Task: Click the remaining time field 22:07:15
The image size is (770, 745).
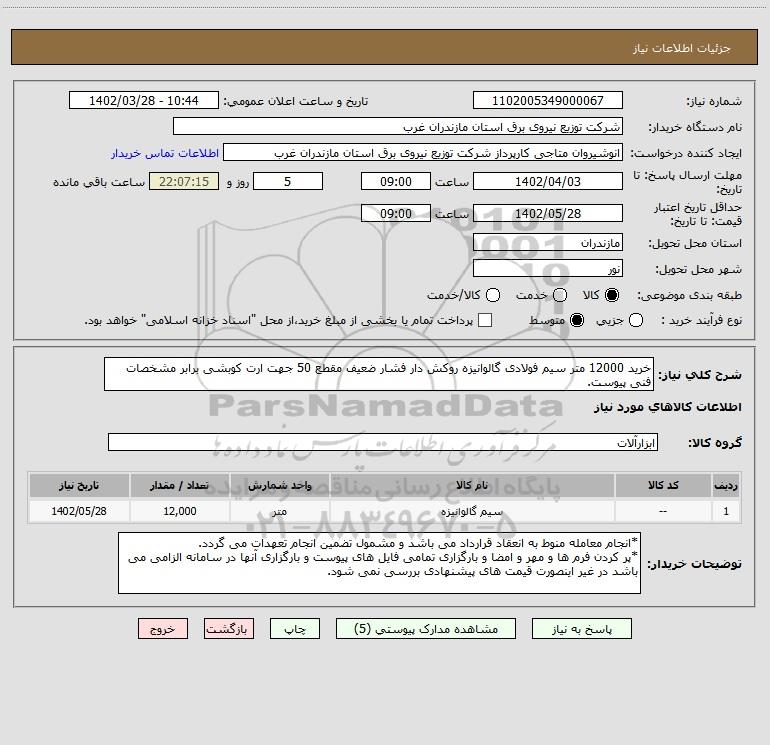Action: tap(184, 181)
